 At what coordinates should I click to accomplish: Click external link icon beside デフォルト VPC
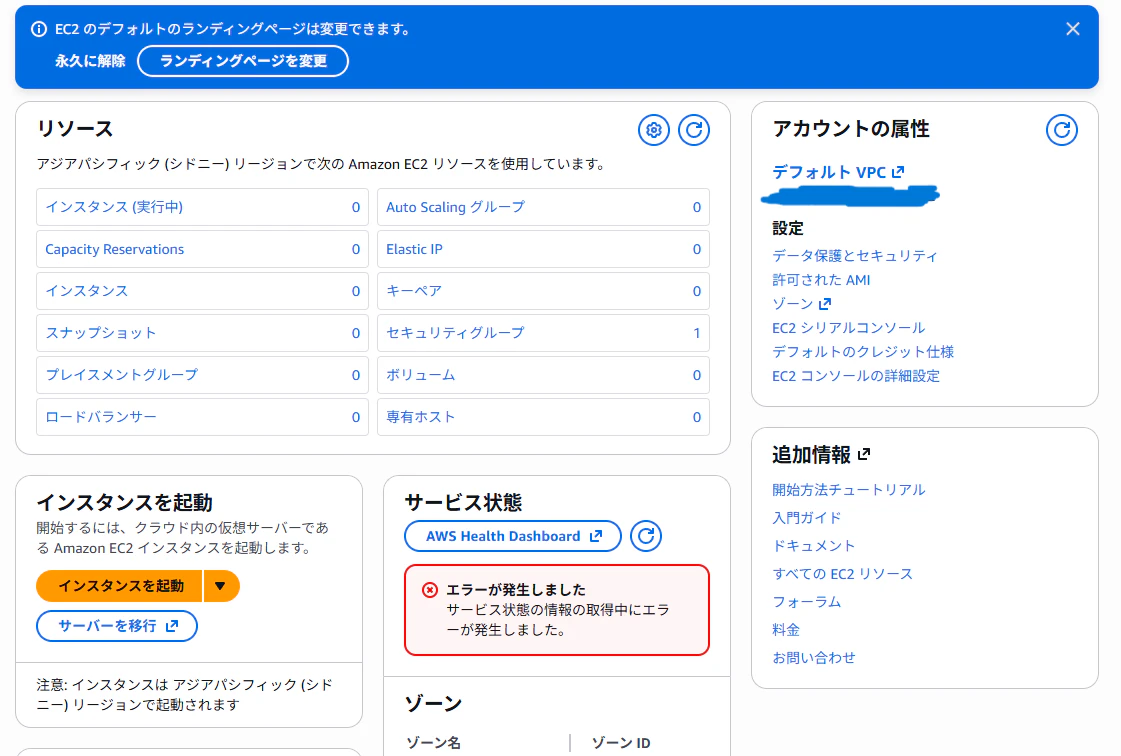tap(899, 172)
